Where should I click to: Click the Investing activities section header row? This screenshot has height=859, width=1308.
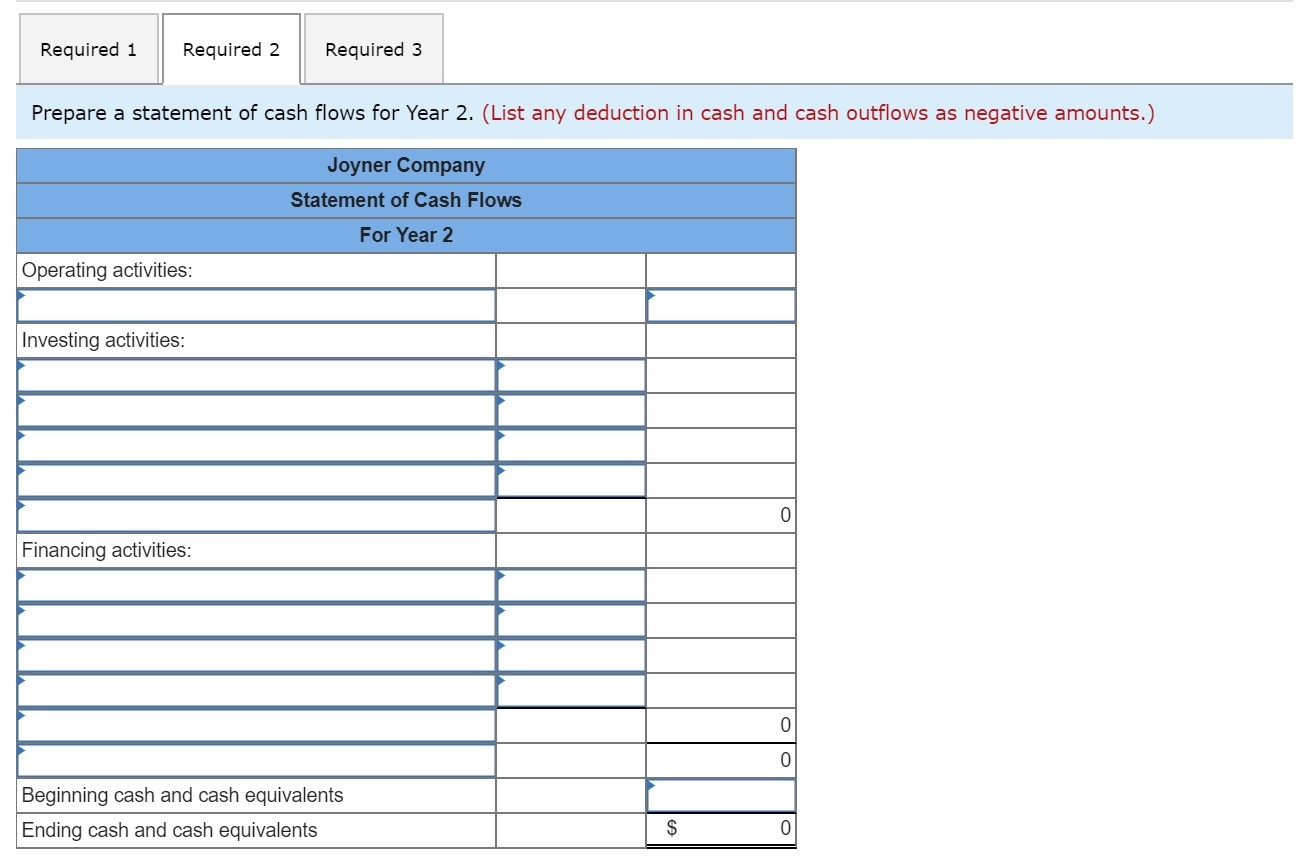[255, 340]
